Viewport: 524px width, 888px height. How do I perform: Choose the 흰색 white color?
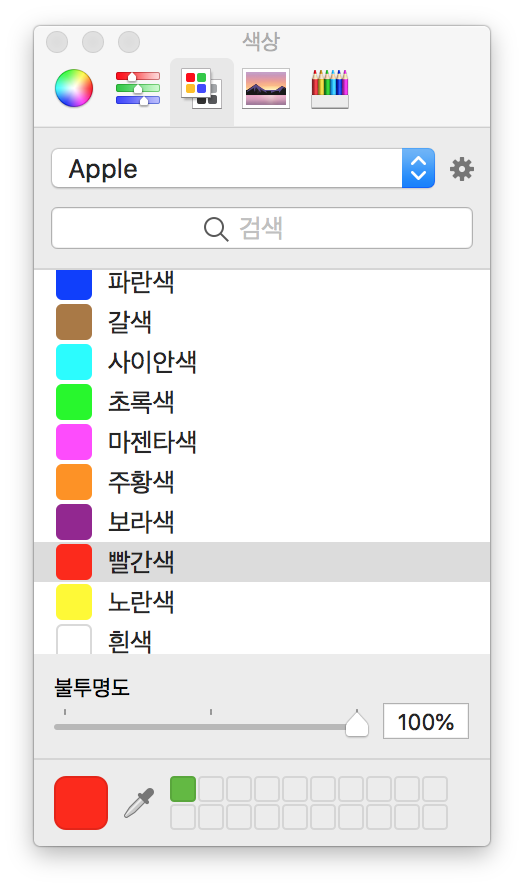(262, 638)
